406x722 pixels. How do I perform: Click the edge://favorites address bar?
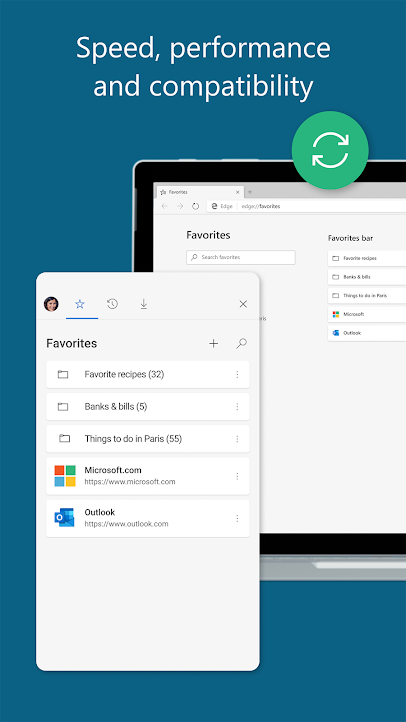pos(306,206)
